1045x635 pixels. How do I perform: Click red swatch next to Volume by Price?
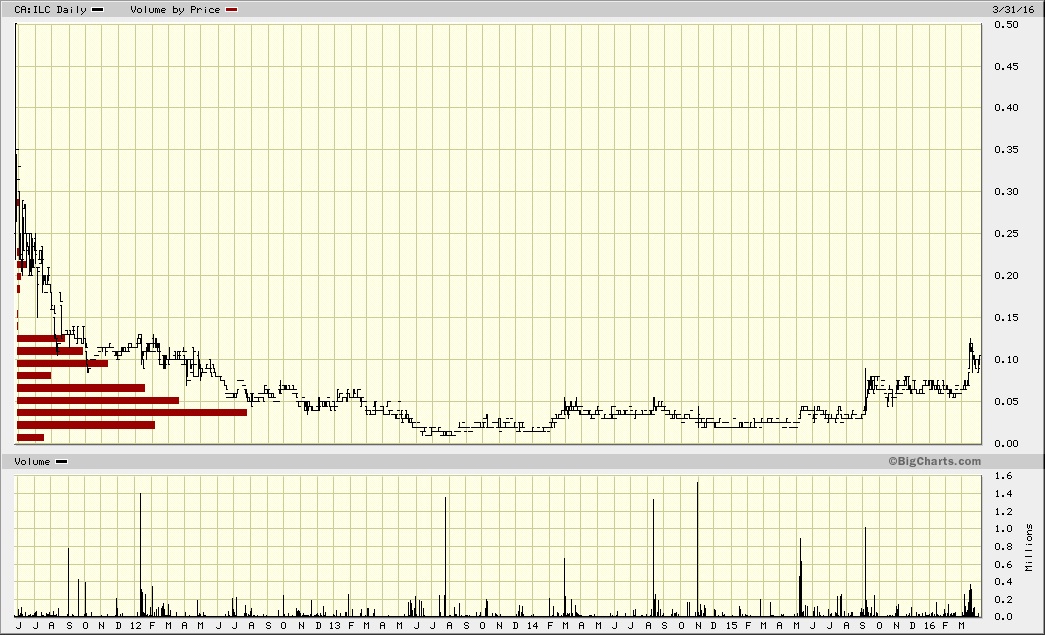[x=232, y=9]
